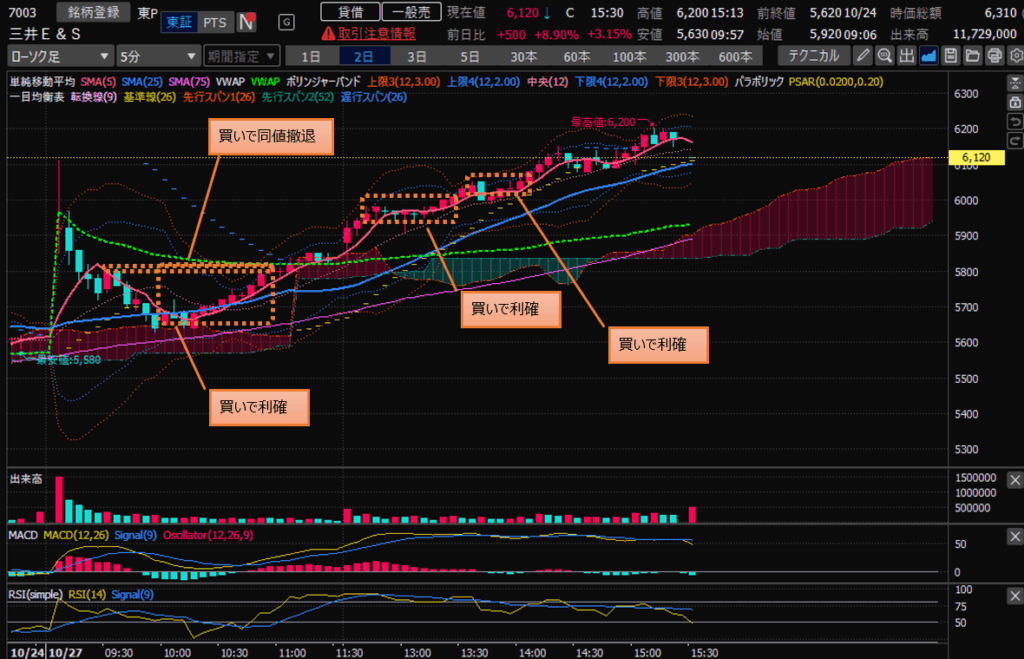Screen dimensions: 1024x659
Task: Click the lock icon beside price axis
Action: click(x=1013, y=102)
